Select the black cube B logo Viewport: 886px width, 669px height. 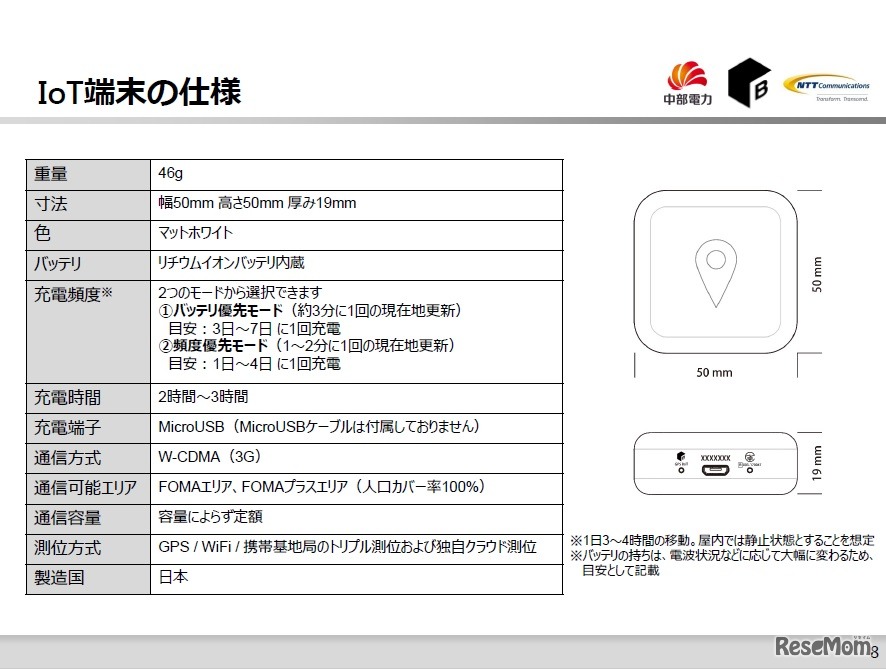[x=750, y=80]
